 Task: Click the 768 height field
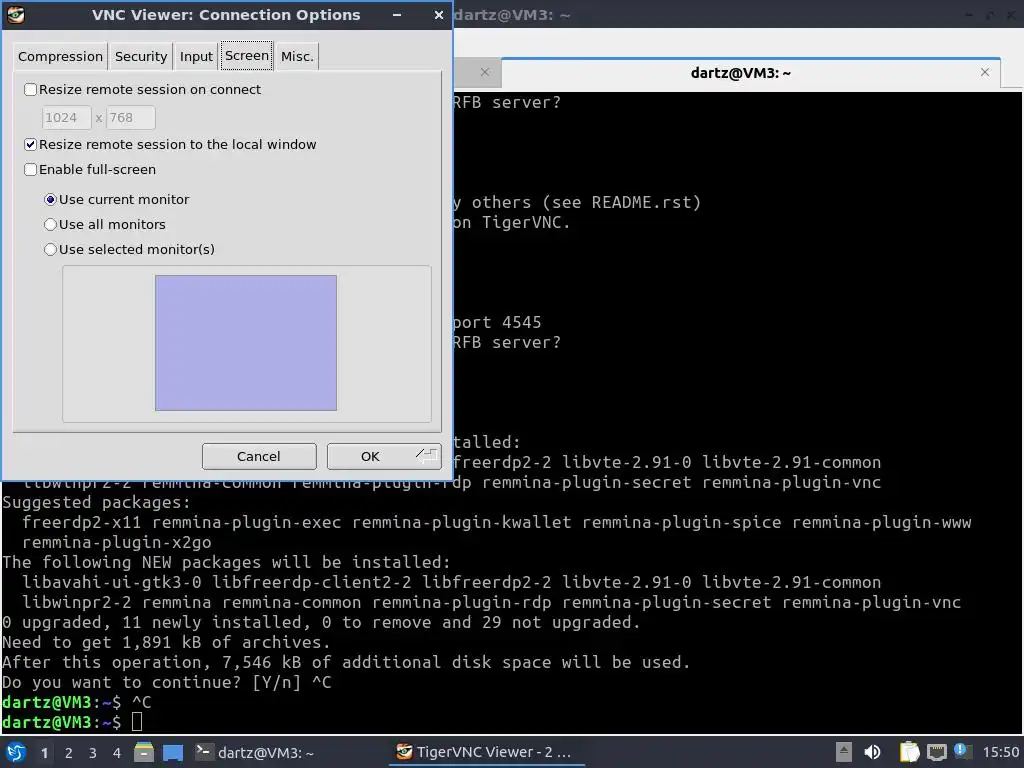point(131,118)
